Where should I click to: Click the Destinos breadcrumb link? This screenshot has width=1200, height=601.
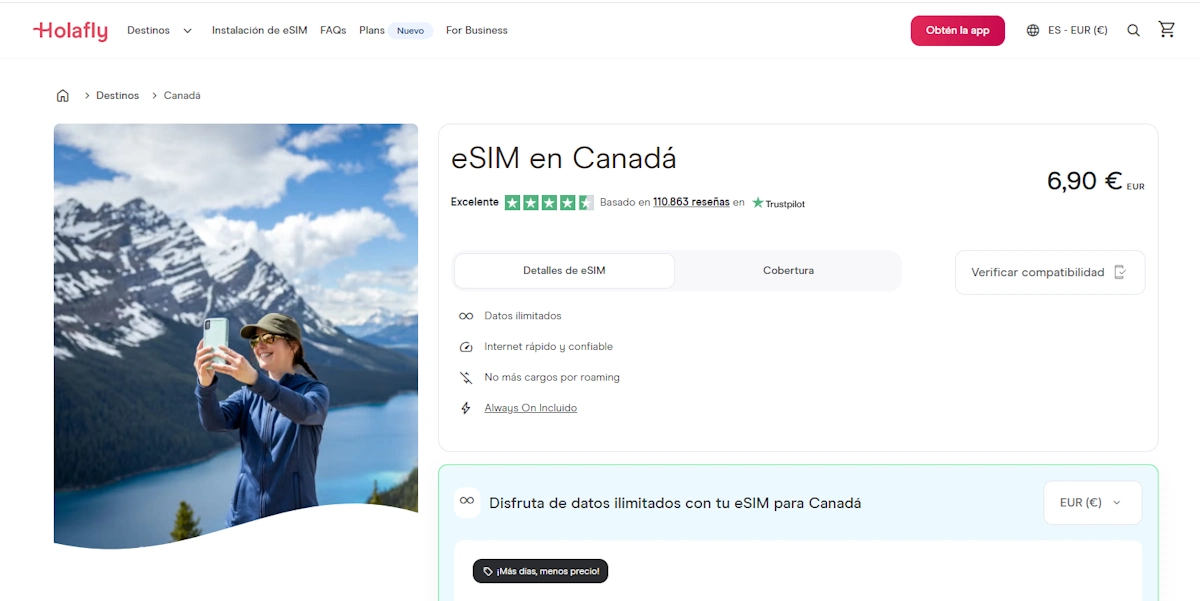(x=117, y=96)
